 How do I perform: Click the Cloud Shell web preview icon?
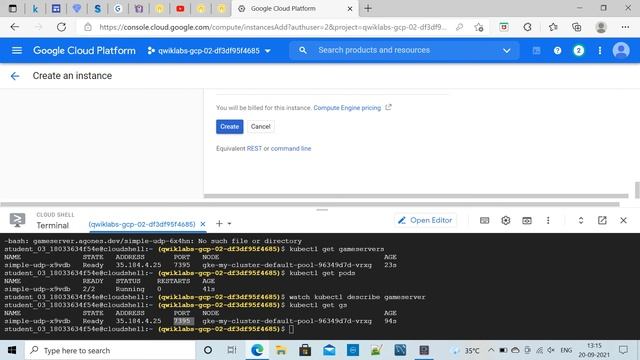[x=527, y=220]
